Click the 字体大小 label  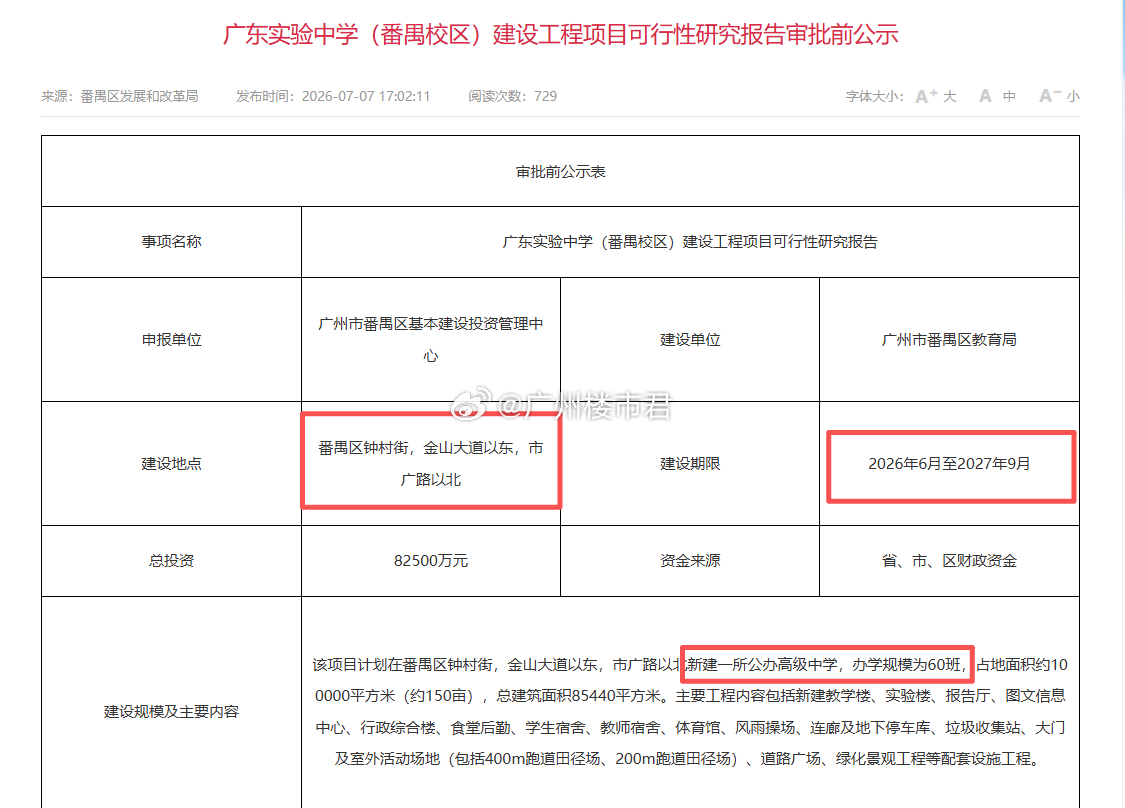pyautogui.click(x=875, y=96)
